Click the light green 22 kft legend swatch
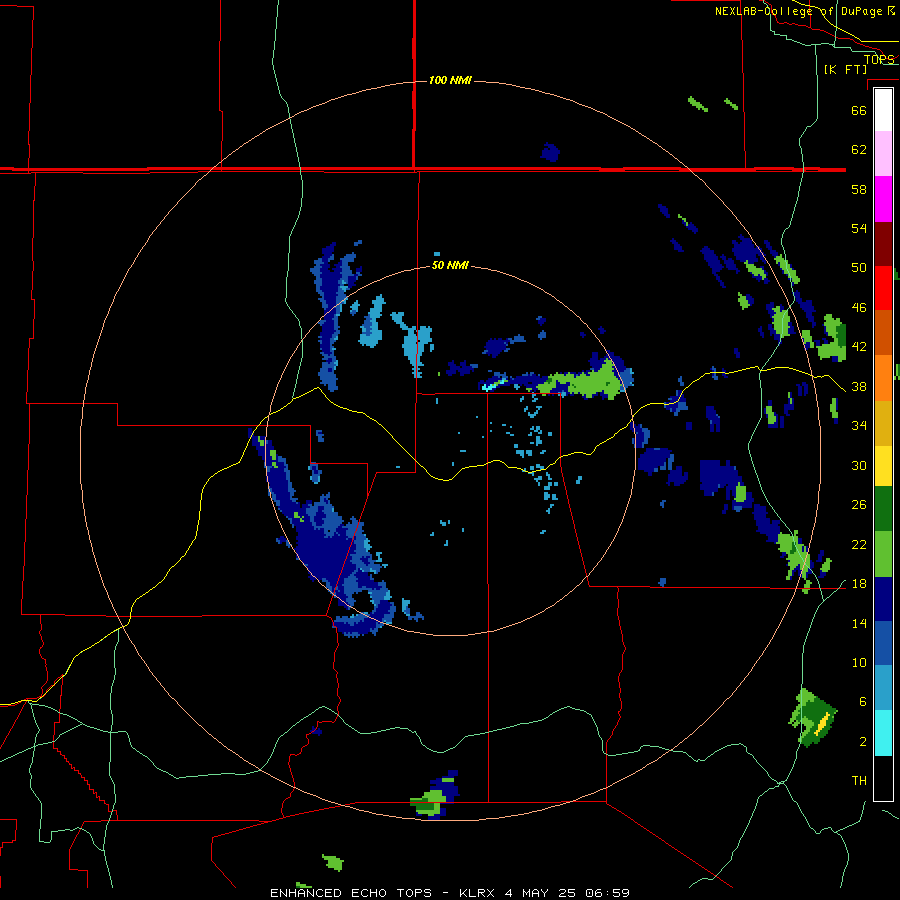The width and height of the screenshot is (900, 900). (883, 554)
